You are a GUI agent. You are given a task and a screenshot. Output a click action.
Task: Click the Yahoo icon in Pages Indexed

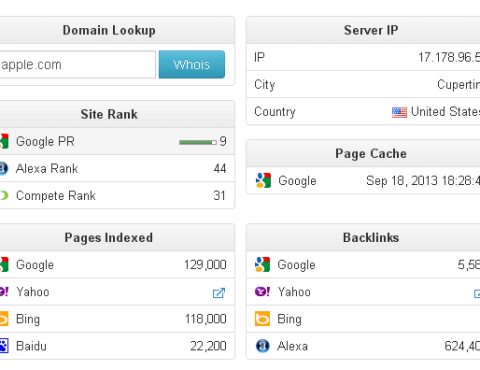(4, 292)
